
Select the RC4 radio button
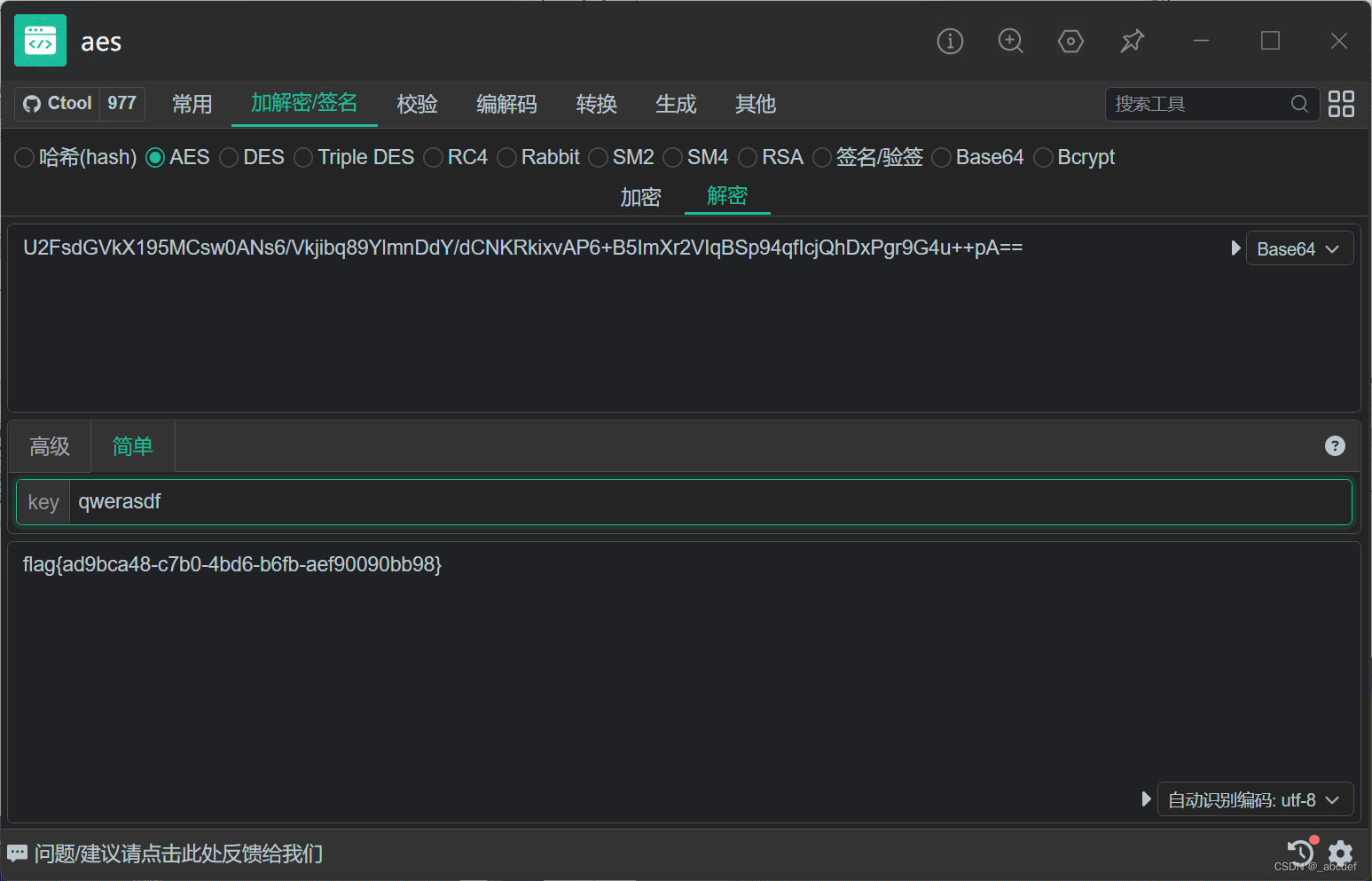[433, 158]
